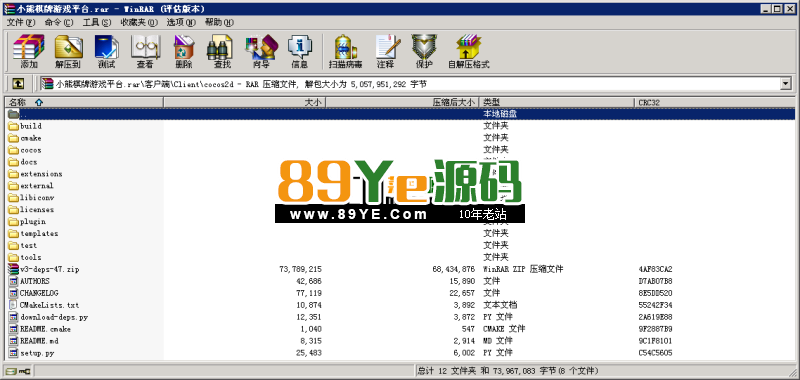Image resolution: width=800 pixels, height=380 pixels.
Task: Click the Delete (删除) toolbar icon
Action: tap(184, 52)
